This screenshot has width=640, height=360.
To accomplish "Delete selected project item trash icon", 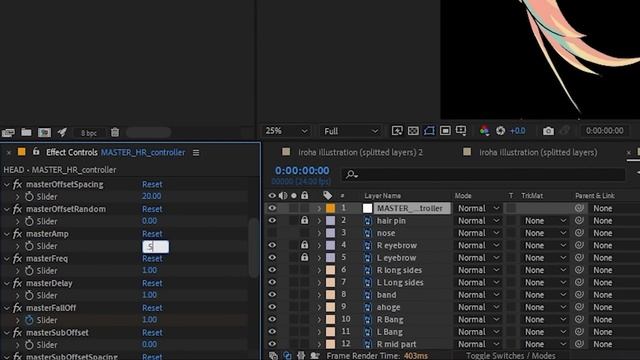I will (115, 132).
